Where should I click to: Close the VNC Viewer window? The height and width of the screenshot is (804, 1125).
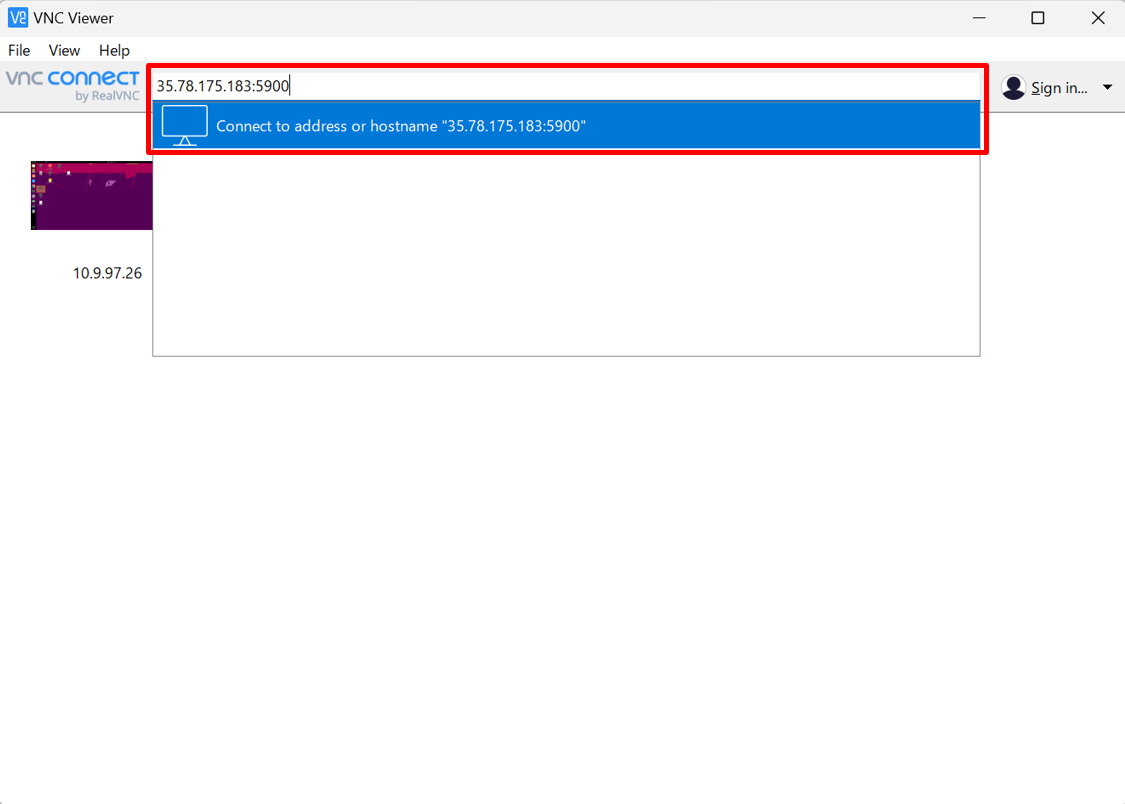point(1097,18)
